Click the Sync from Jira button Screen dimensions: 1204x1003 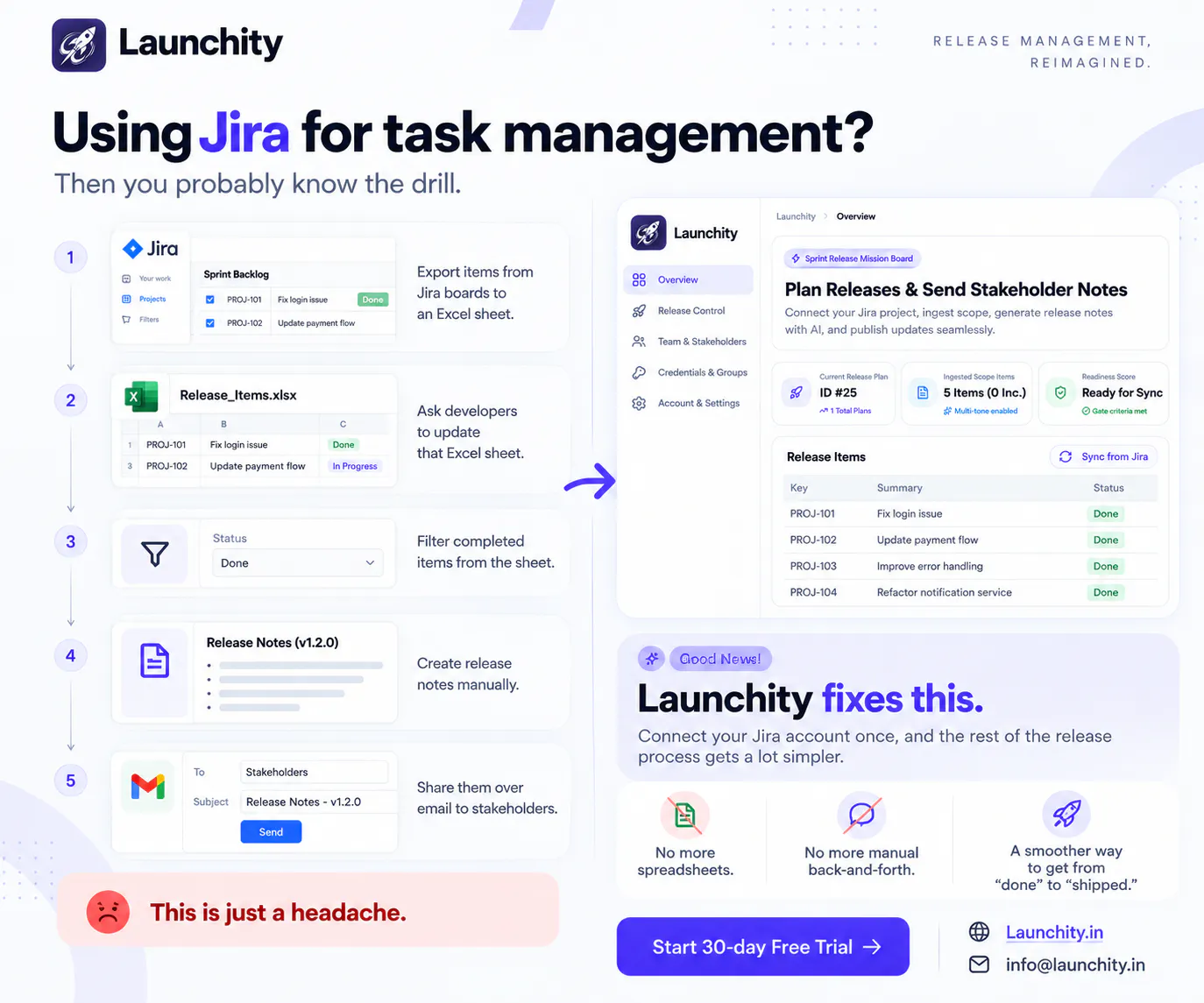tap(1103, 456)
